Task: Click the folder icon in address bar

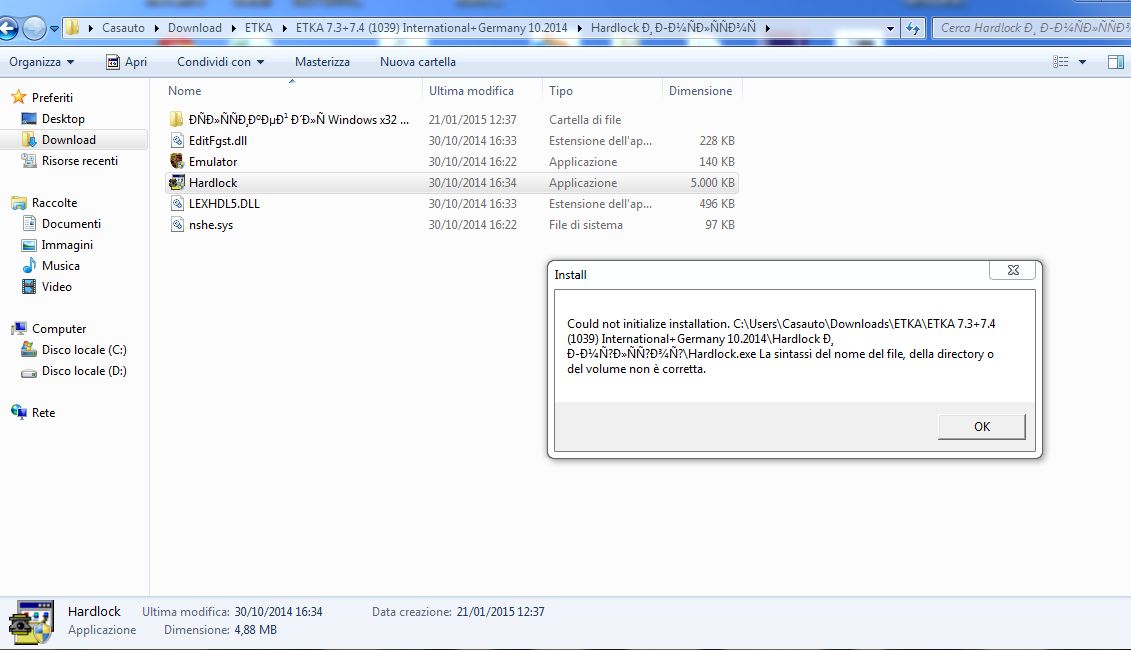Action: pyautogui.click(x=73, y=28)
